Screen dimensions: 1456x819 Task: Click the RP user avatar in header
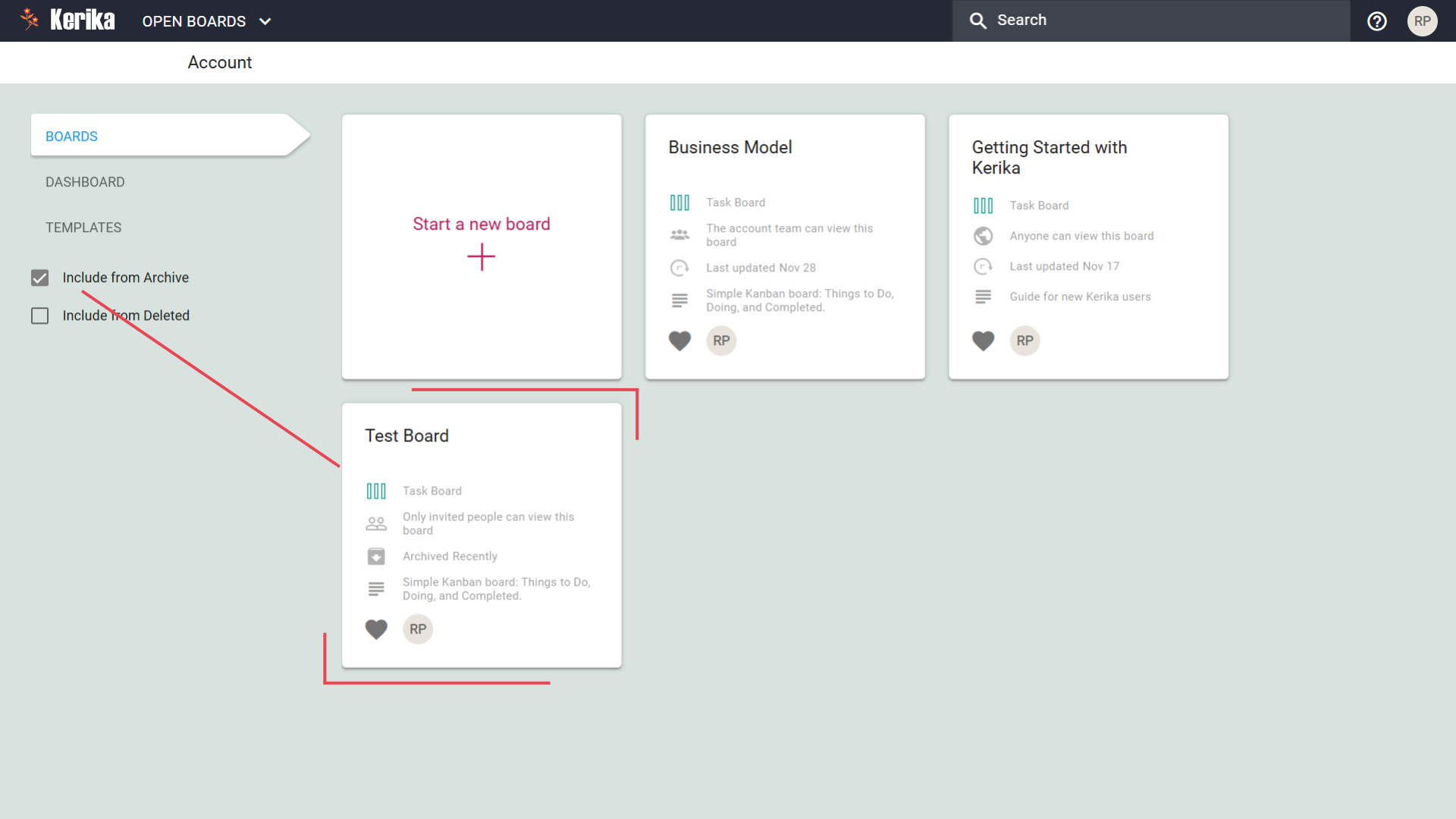[x=1422, y=21]
